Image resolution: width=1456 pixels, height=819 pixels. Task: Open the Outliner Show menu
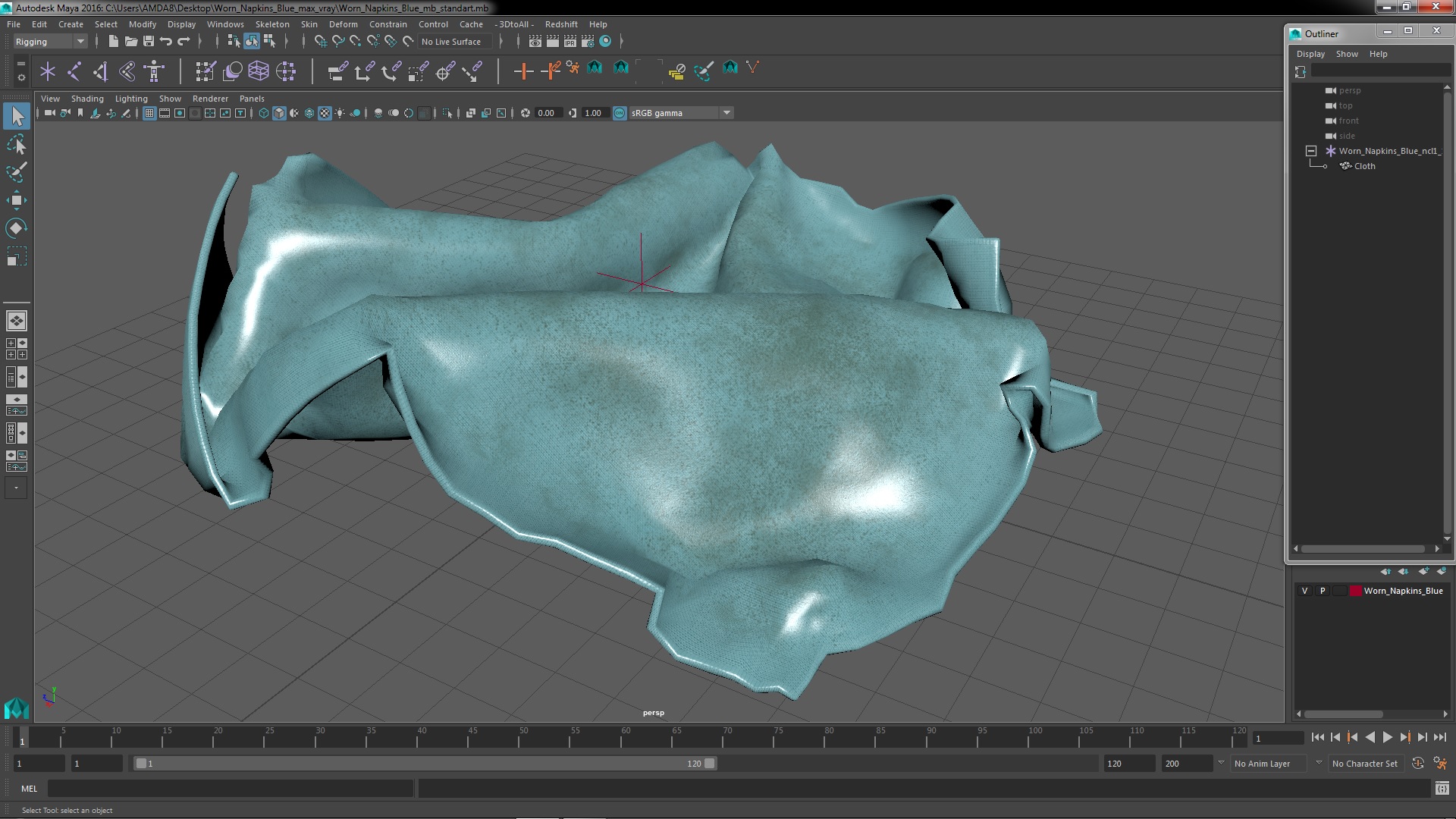click(x=1347, y=54)
